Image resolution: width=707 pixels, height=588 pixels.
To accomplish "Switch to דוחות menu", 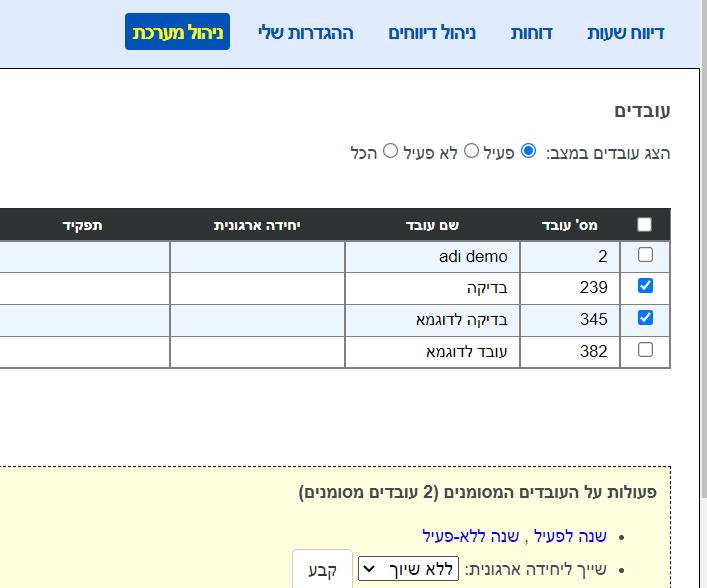I will tap(531, 33).
